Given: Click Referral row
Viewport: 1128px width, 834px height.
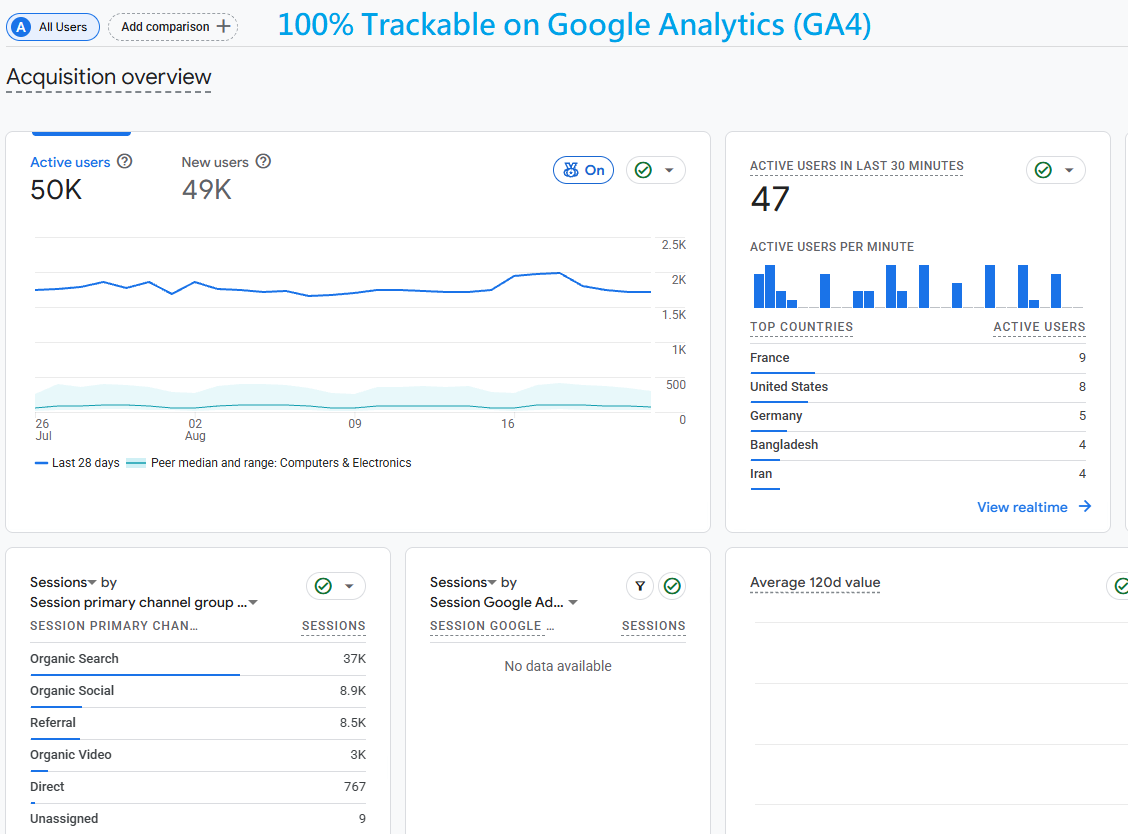Looking at the screenshot, I should coord(198,722).
